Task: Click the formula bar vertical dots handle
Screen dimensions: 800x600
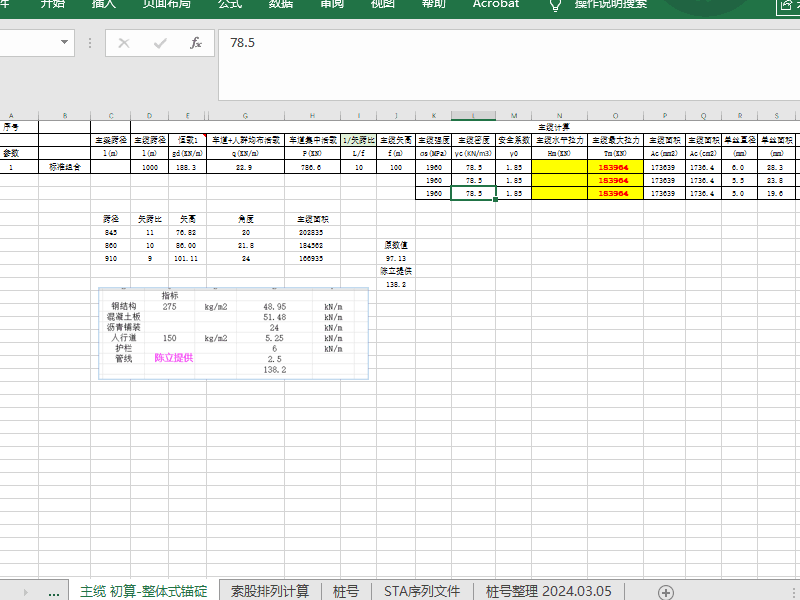Action: coord(90,43)
